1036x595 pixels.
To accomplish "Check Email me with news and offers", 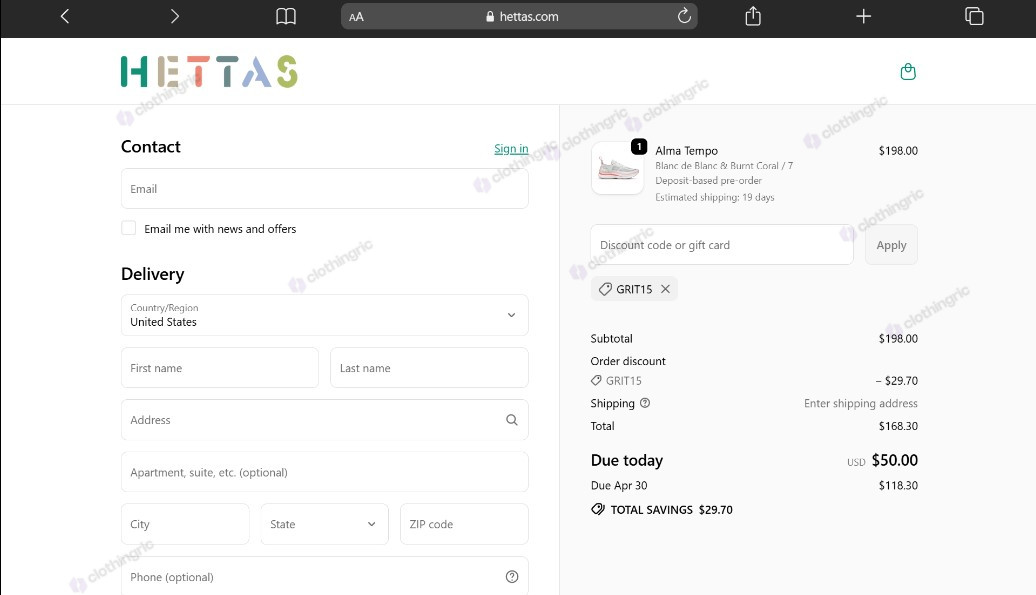I will pyautogui.click(x=129, y=228).
